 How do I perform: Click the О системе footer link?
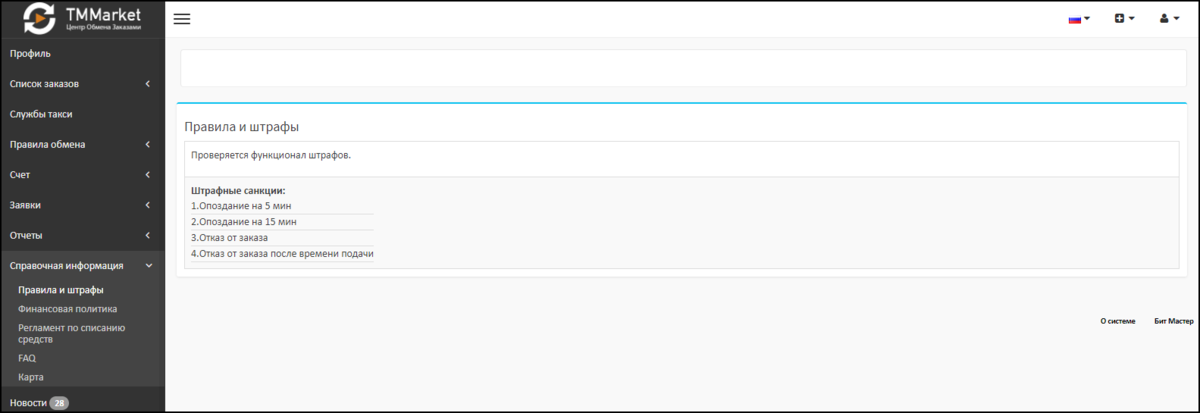[x=1118, y=321]
